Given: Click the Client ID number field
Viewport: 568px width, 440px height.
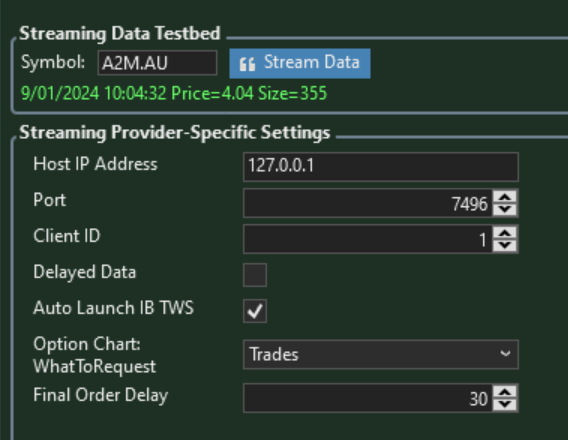Looking at the screenshot, I should 368,239.
